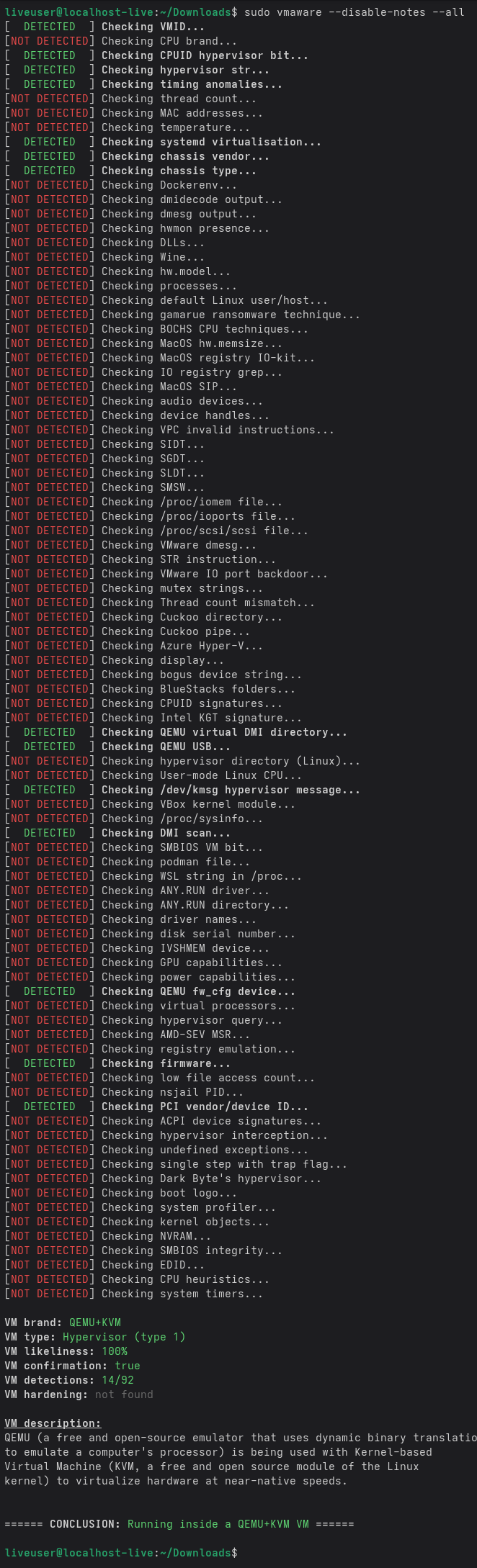Click the 'not found' VM hardening value
Viewport: 477px width, 1568px height.
(x=124, y=1394)
